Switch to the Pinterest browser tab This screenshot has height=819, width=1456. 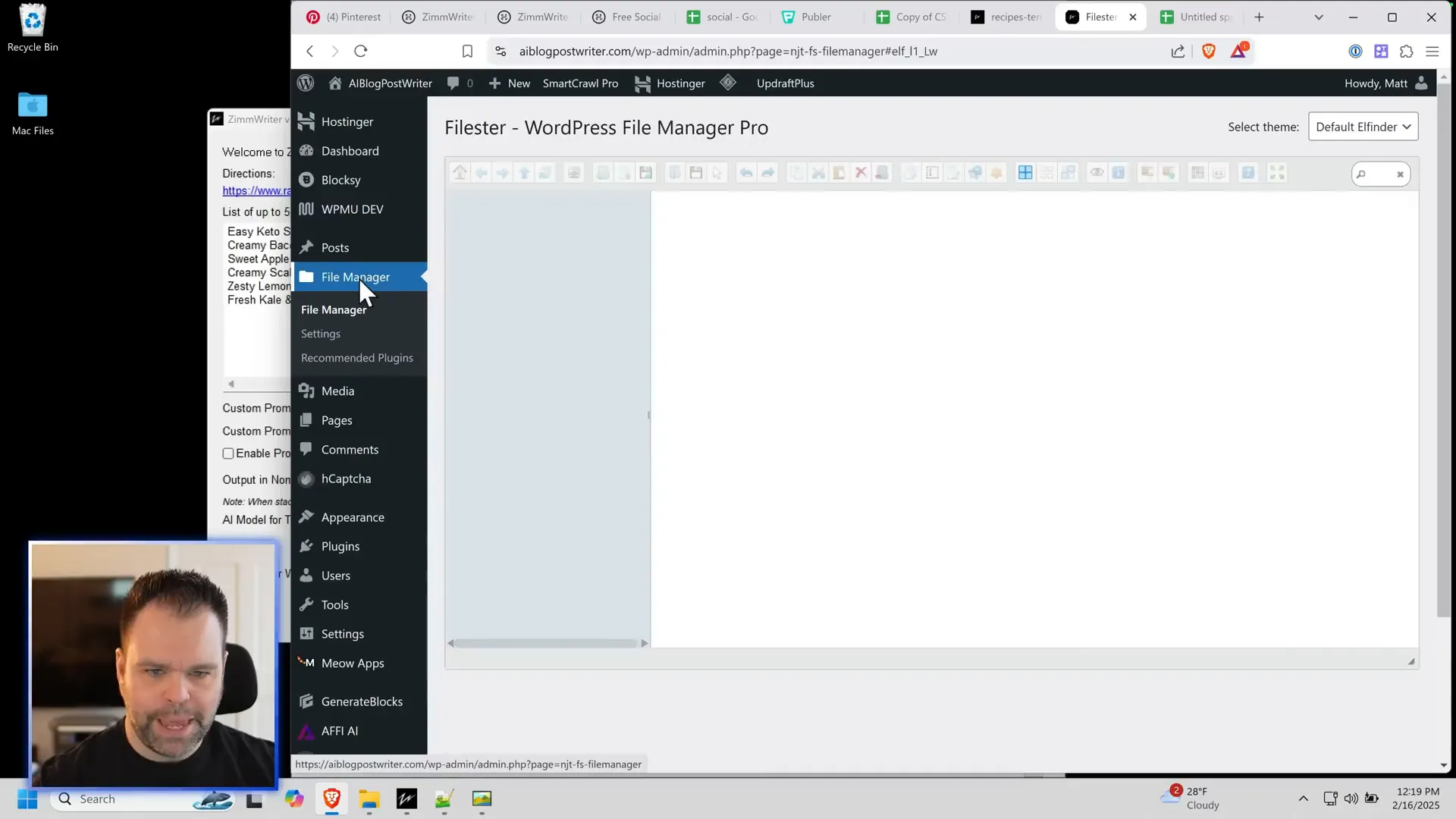pyautogui.click(x=344, y=17)
